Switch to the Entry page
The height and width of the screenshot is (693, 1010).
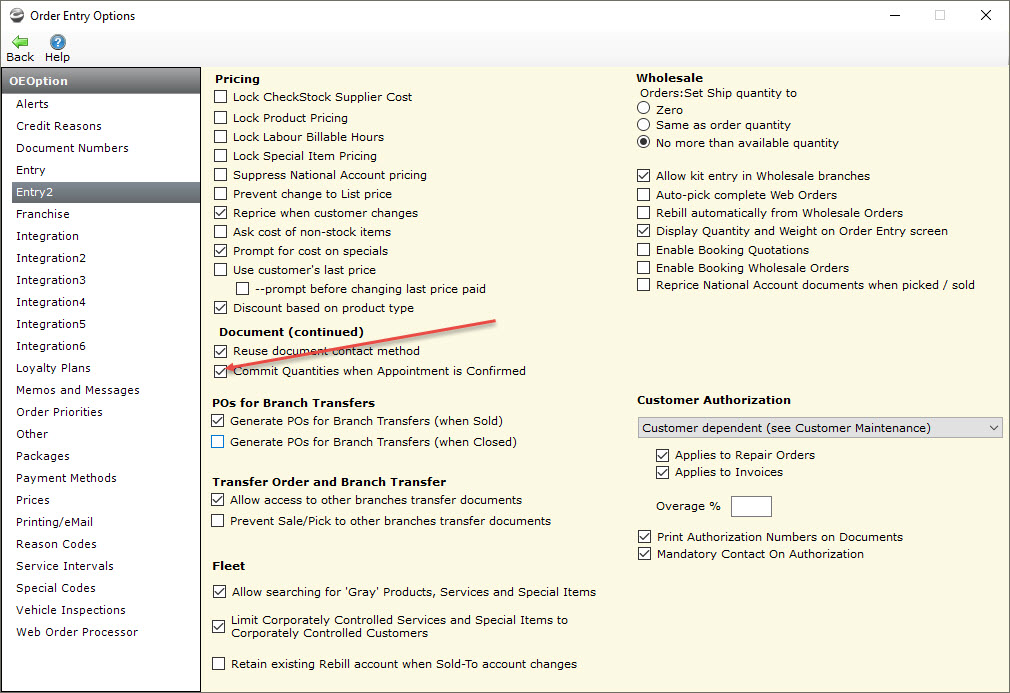pos(30,170)
